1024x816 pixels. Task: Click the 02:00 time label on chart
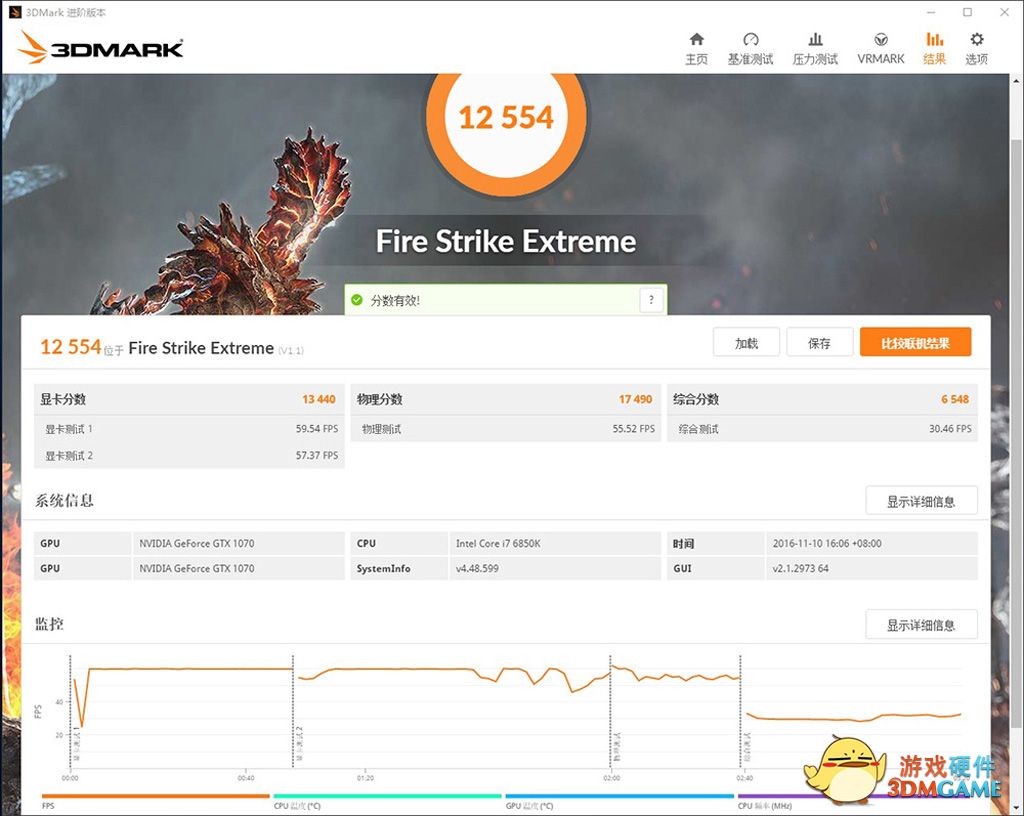pos(612,778)
